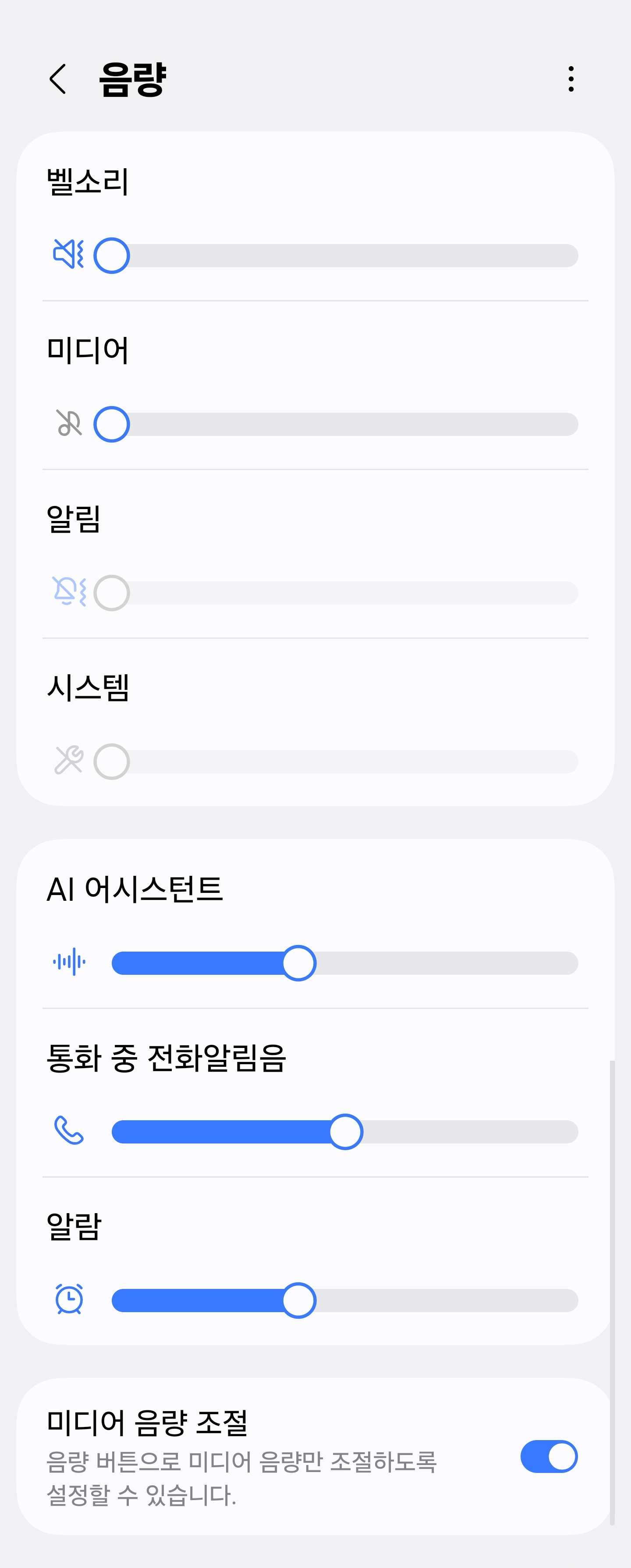This screenshot has height=1568, width=631.
Task: Tap the back arrow next to 음량
Action: pos(57,79)
